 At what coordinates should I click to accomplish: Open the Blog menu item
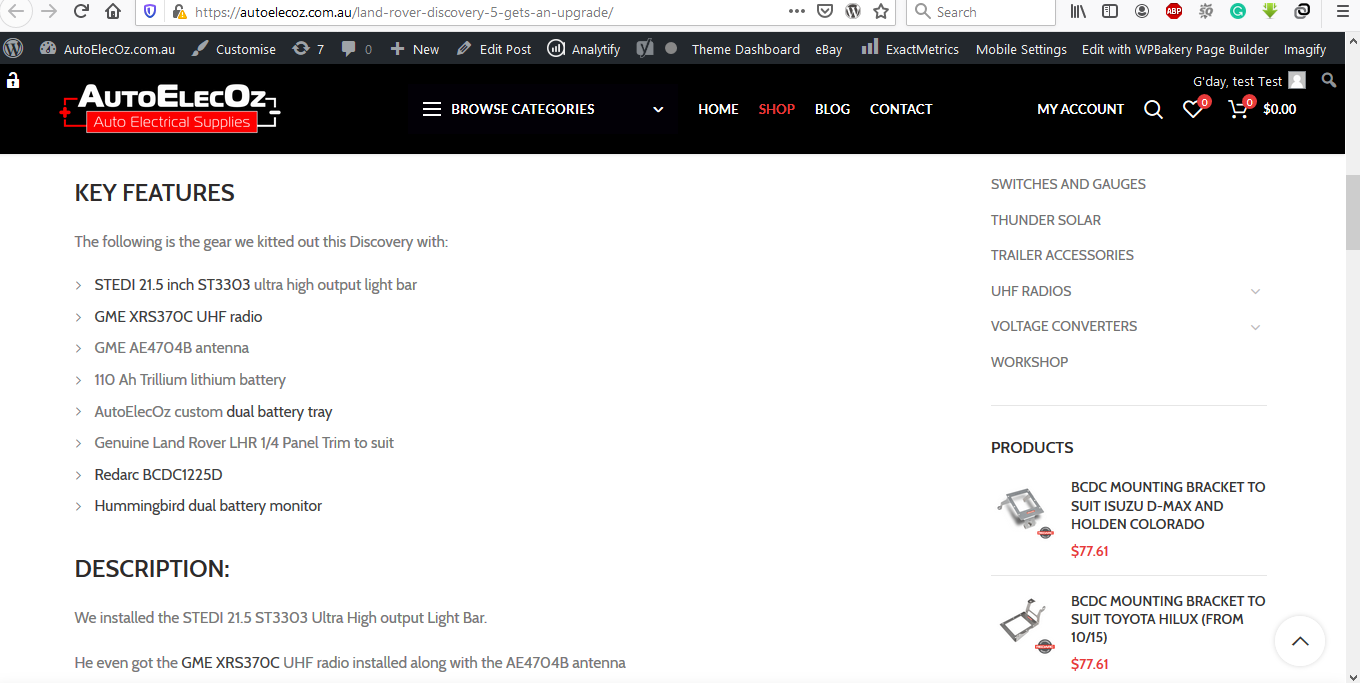click(832, 109)
